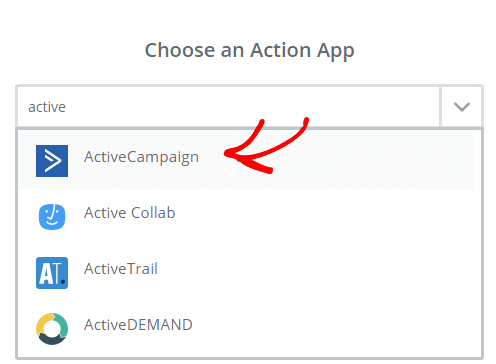Image resolution: width=496 pixels, height=364 pixels.
Task: Click the ActiveDEMAND circular ring logo
Action: tap(52, 329)
